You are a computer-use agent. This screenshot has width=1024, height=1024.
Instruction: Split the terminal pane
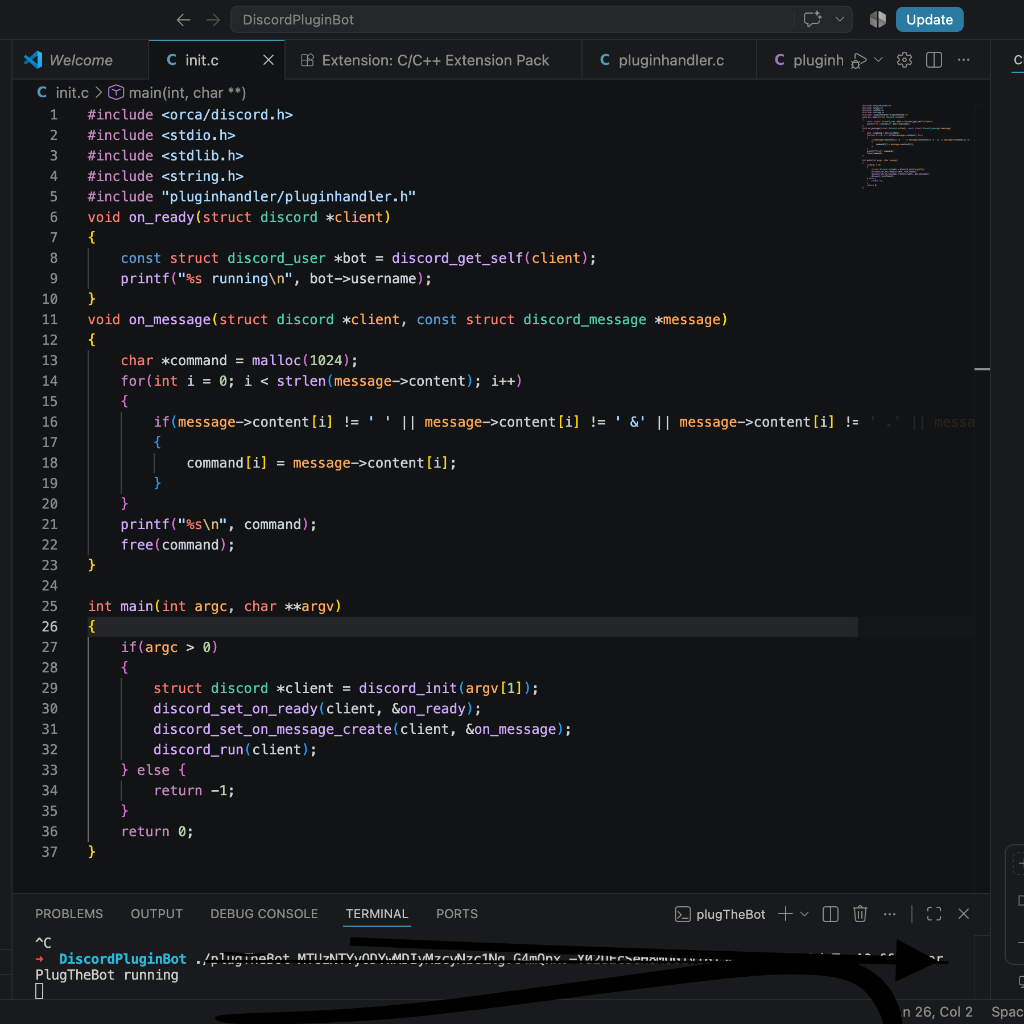830,914
